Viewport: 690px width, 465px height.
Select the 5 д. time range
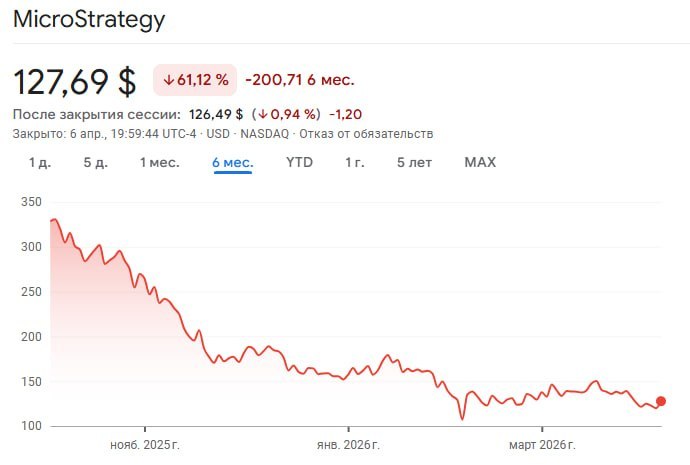pos(95,162)
